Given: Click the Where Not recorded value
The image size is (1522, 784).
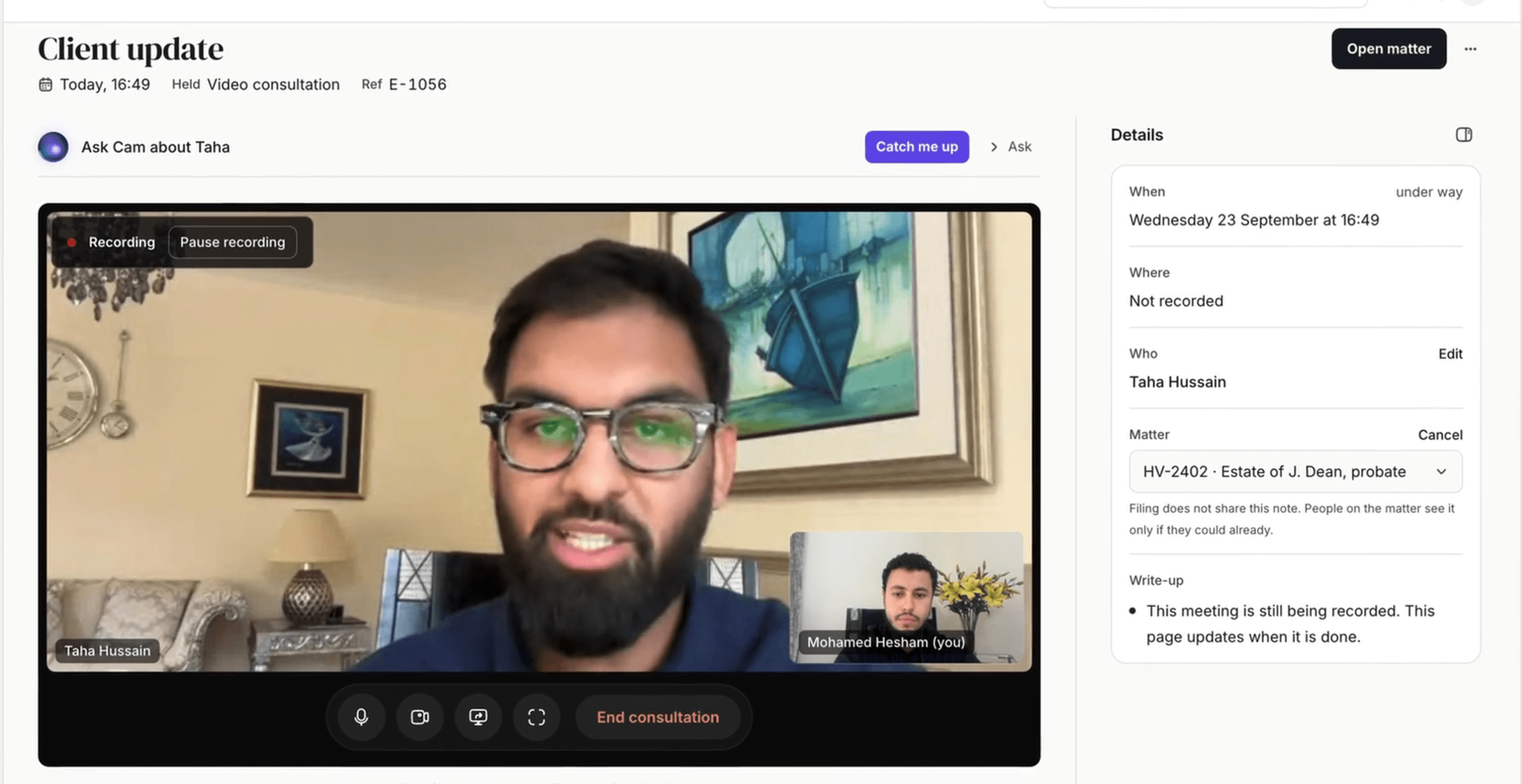Looking at the screenshot, I should [1176, 300].
